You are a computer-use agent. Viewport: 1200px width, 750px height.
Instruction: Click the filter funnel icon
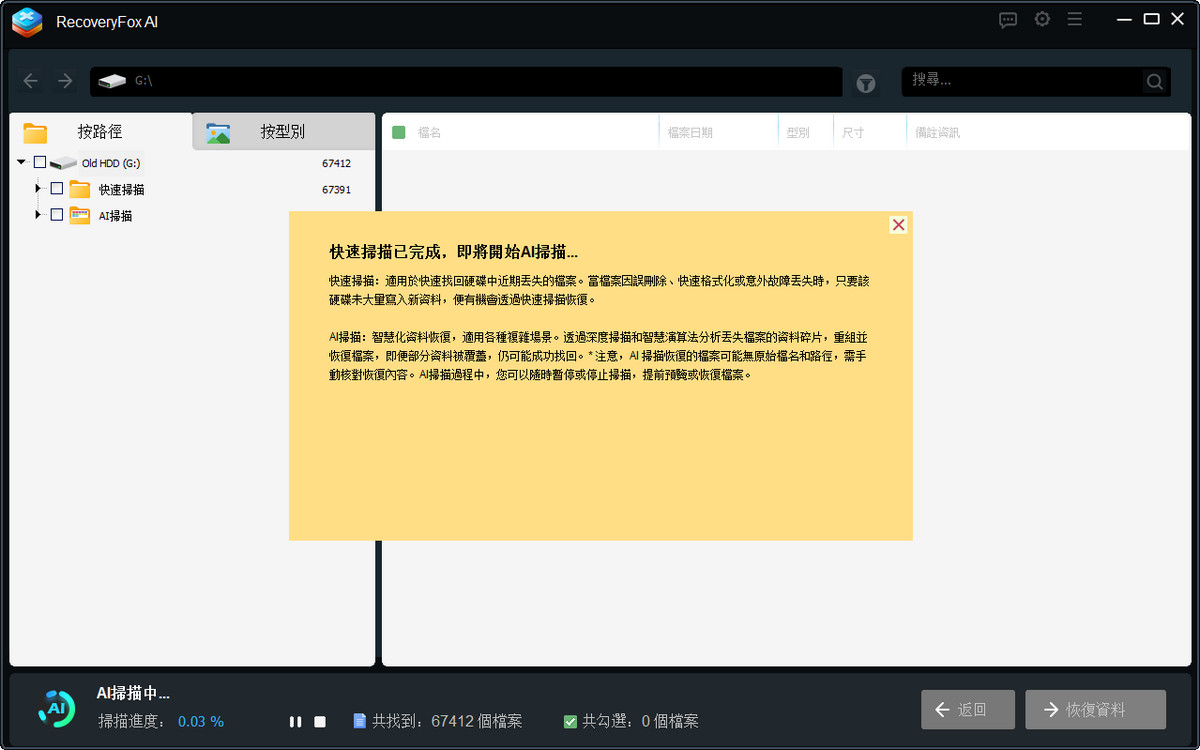pos(866,83)
